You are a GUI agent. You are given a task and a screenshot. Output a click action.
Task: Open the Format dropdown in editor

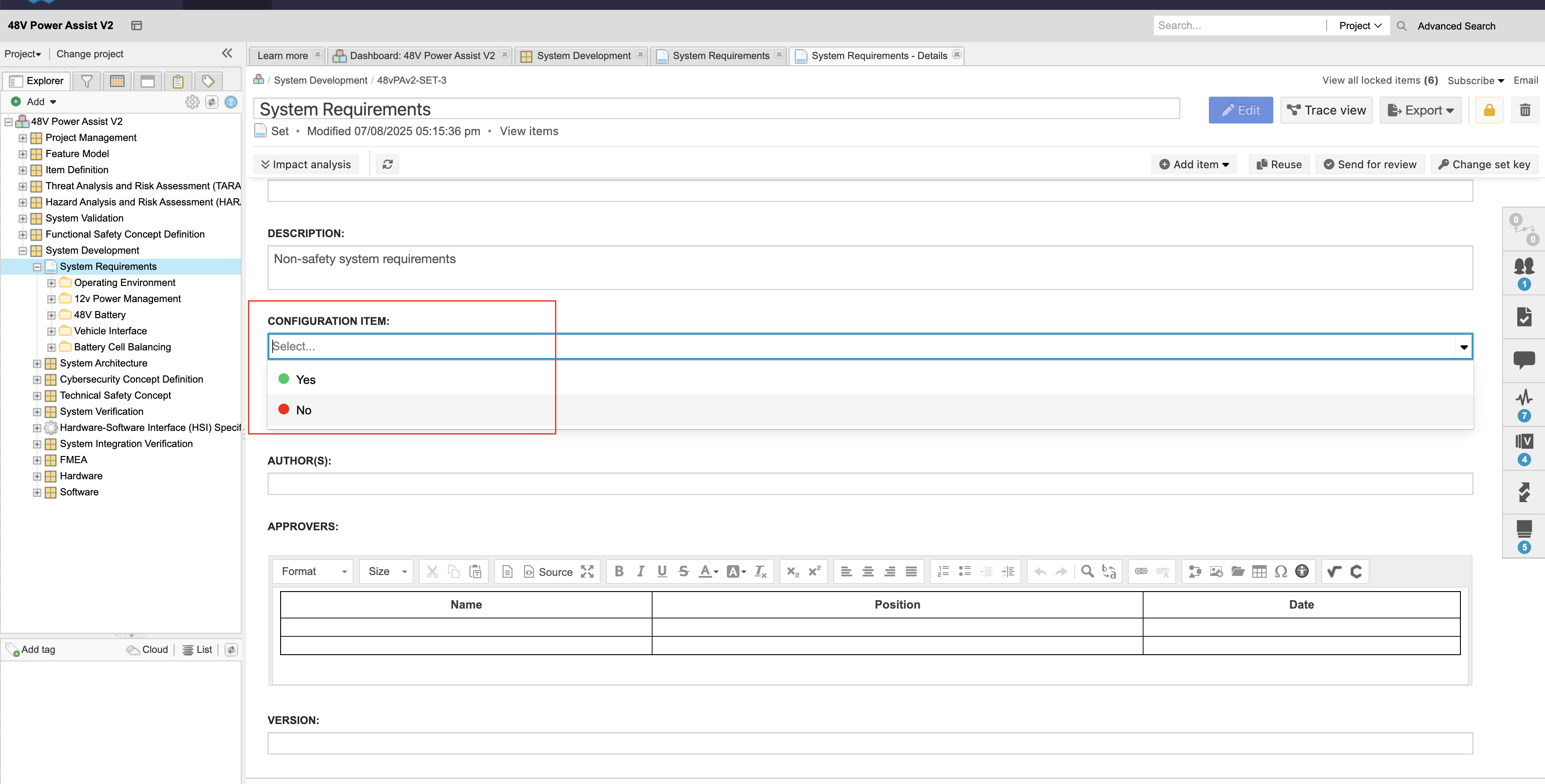[313, 571]
